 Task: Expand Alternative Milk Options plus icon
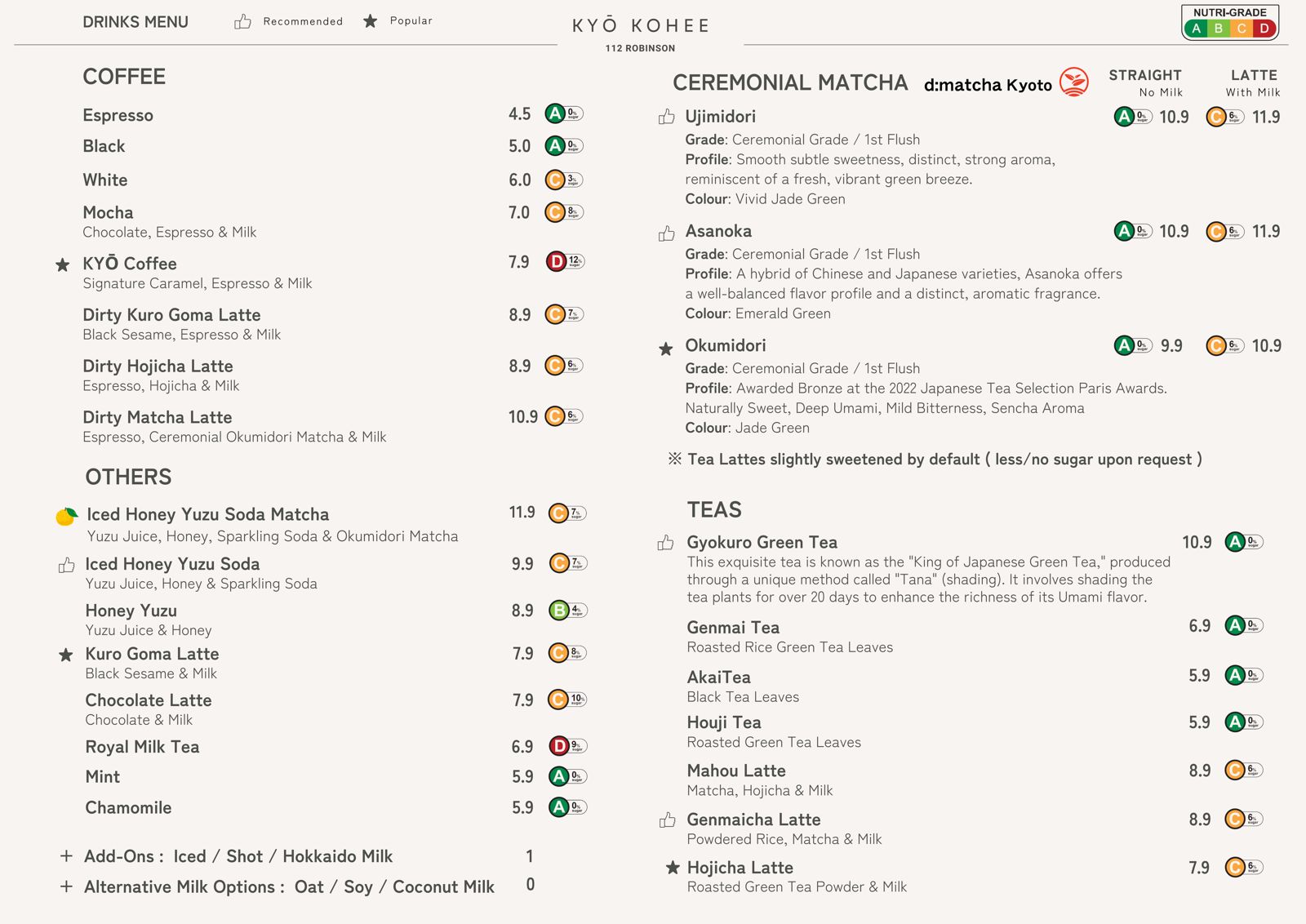click(x=65, y=886)
